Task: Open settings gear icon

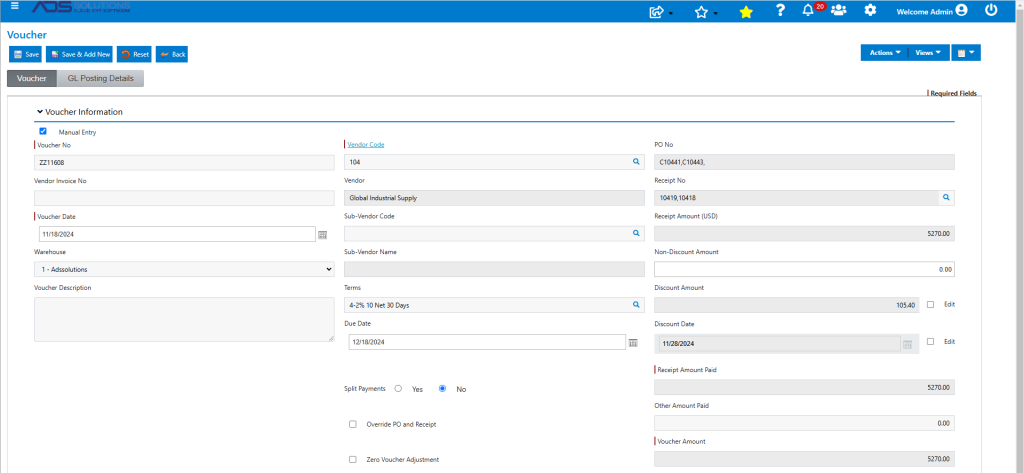Action: click(870, 10)
